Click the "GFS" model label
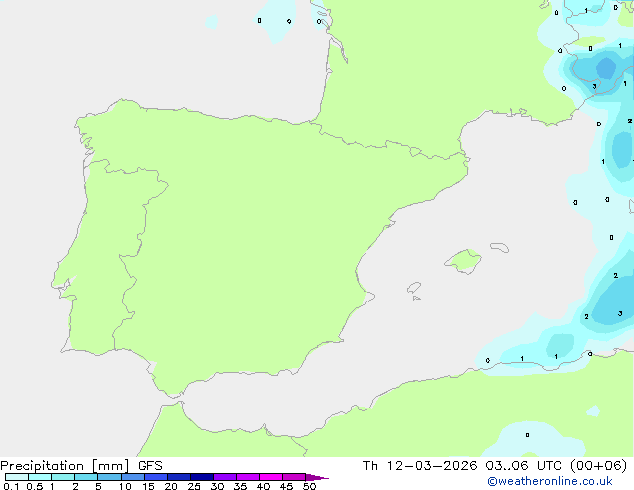 pyautogui.click(x=150, y=466)
